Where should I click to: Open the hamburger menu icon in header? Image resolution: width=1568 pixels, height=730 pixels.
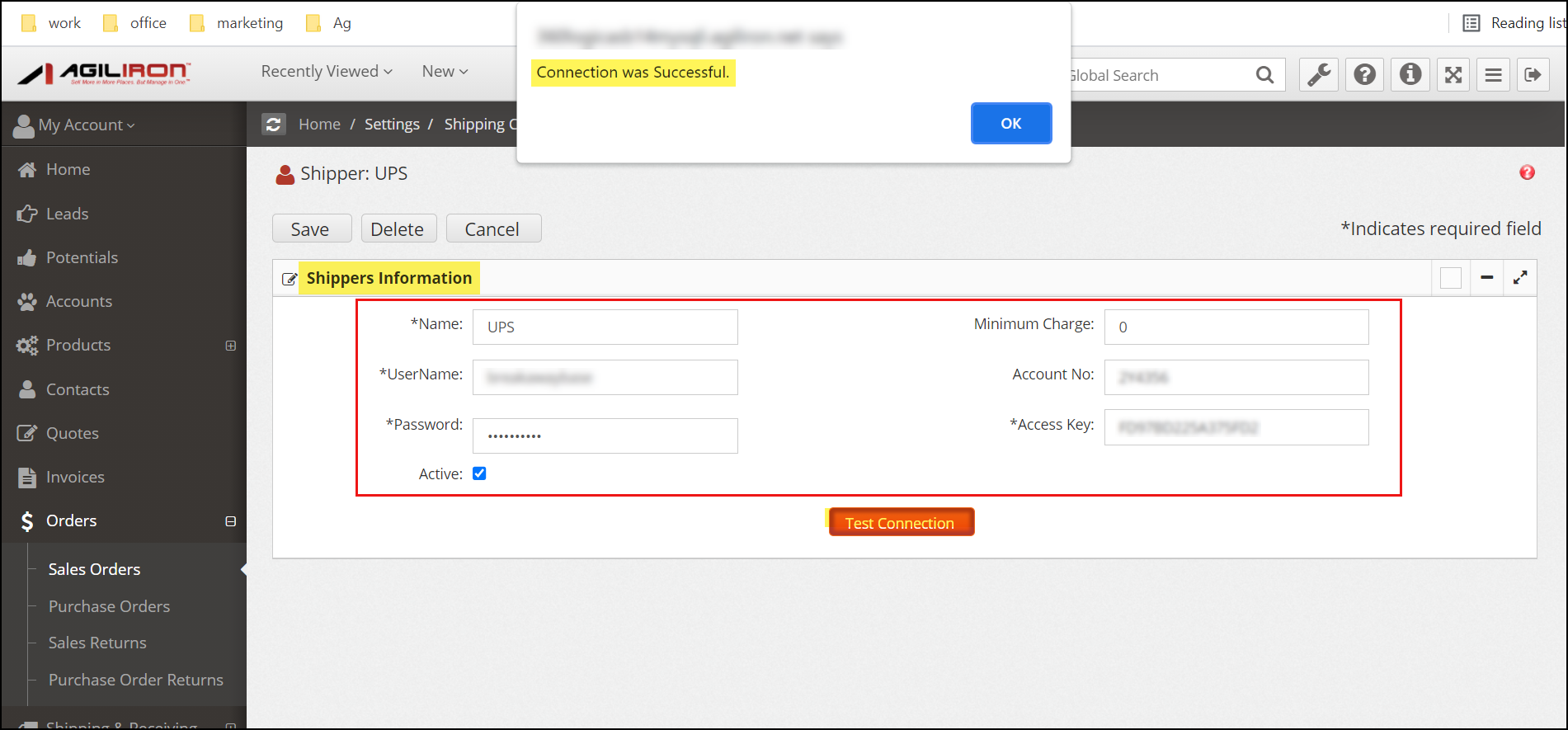coord(1493,75)
